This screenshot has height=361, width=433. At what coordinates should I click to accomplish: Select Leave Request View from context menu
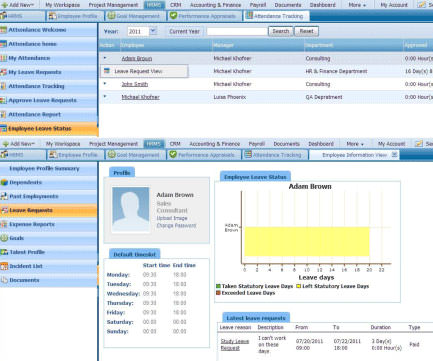tap(144, 71)
